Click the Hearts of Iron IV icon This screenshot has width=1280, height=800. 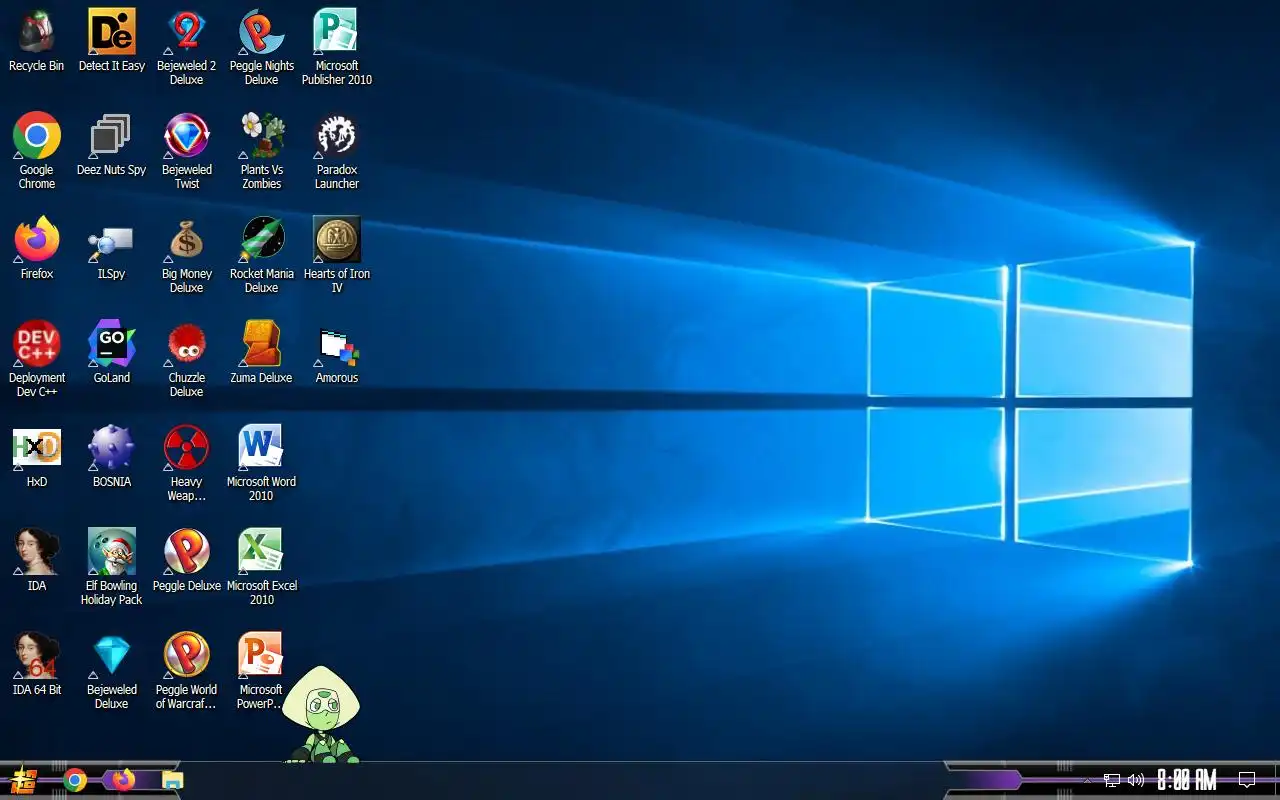tap(337, 254)
